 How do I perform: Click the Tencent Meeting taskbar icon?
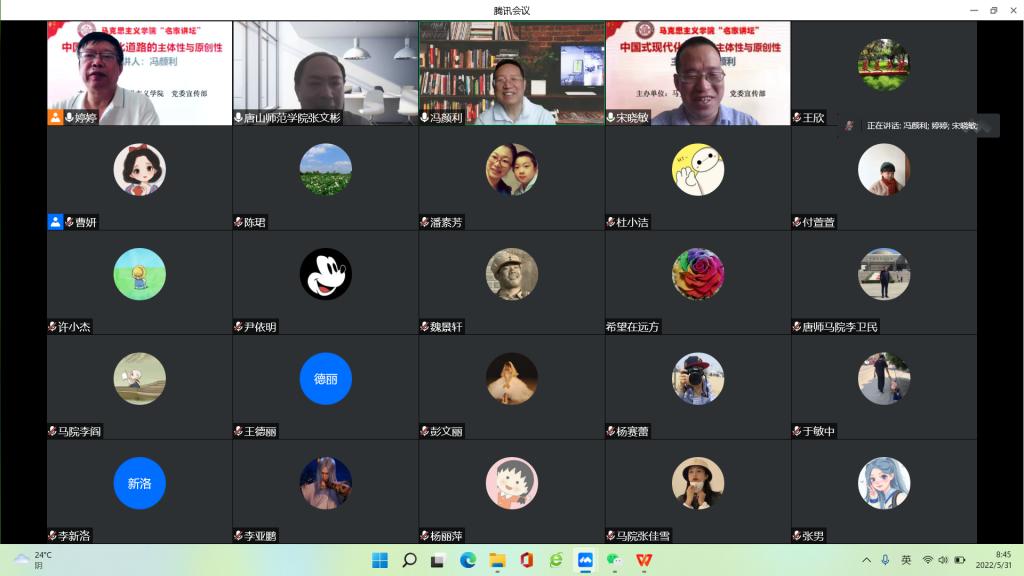coord(586,560)
